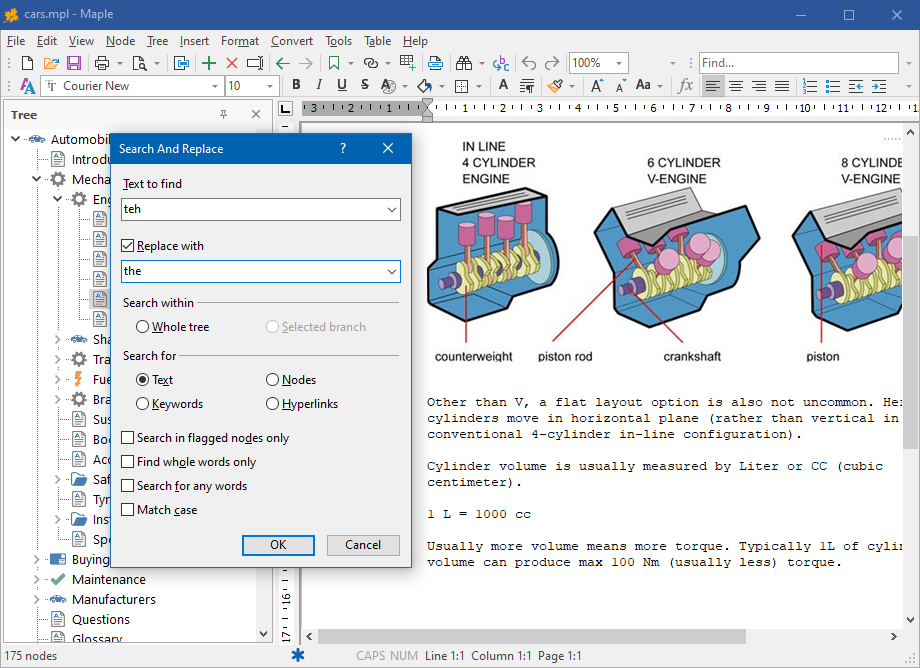Undo the last action
The height and width of the screenshot is (668, 920).
pos(529,63)
